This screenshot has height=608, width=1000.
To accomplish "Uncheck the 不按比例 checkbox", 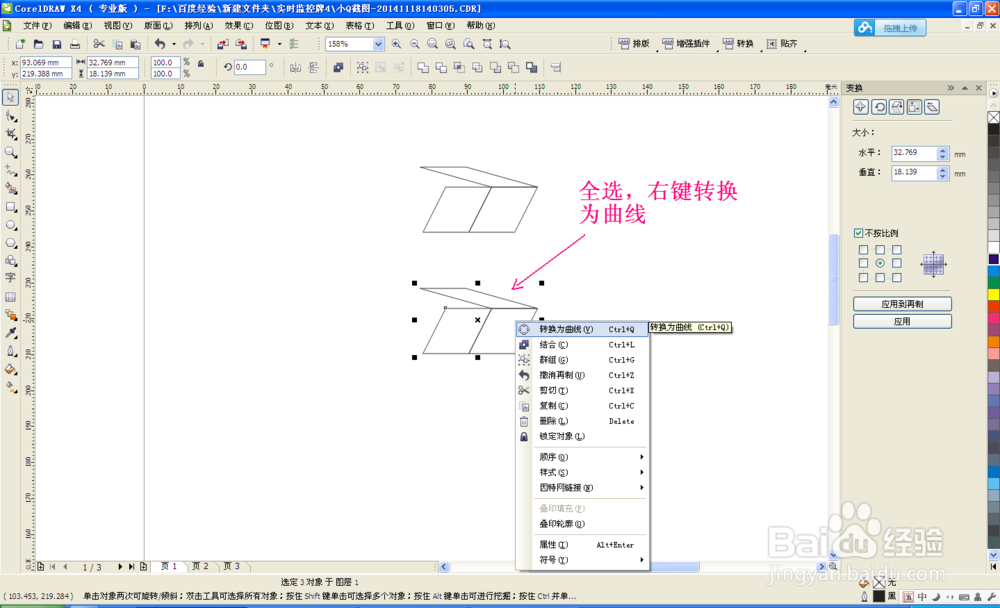I will pos(857,233).
